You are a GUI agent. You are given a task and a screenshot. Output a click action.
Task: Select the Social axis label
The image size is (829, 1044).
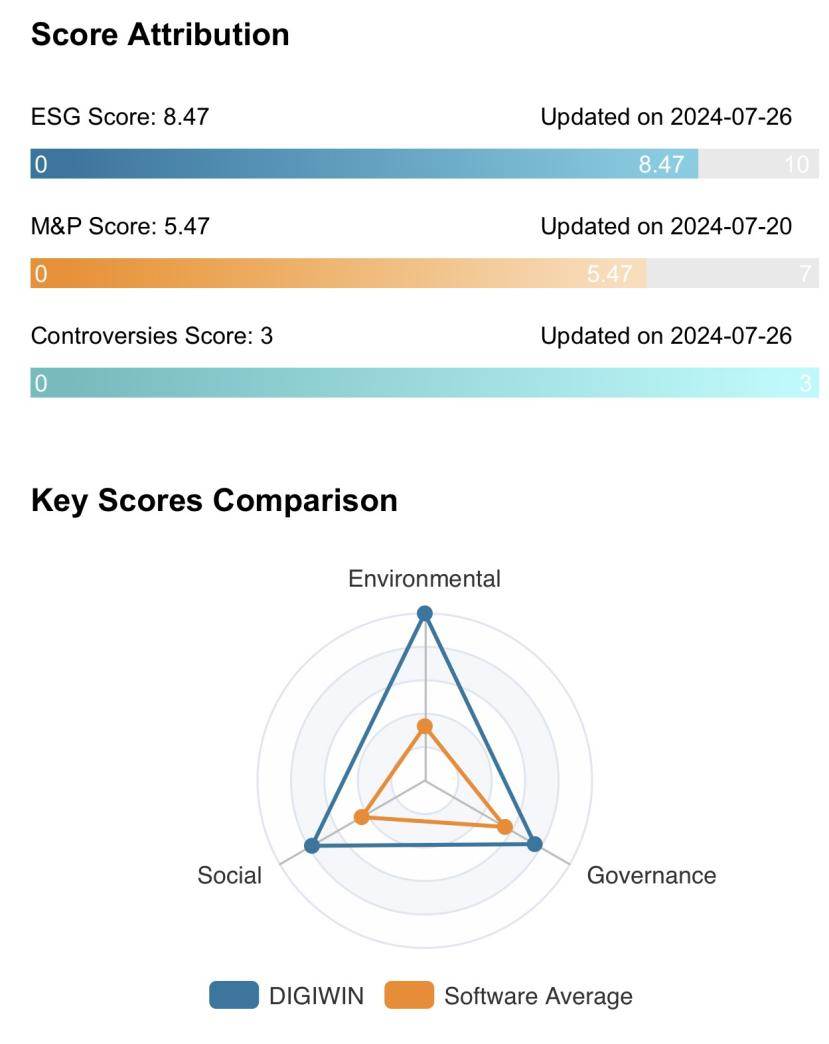230,876
